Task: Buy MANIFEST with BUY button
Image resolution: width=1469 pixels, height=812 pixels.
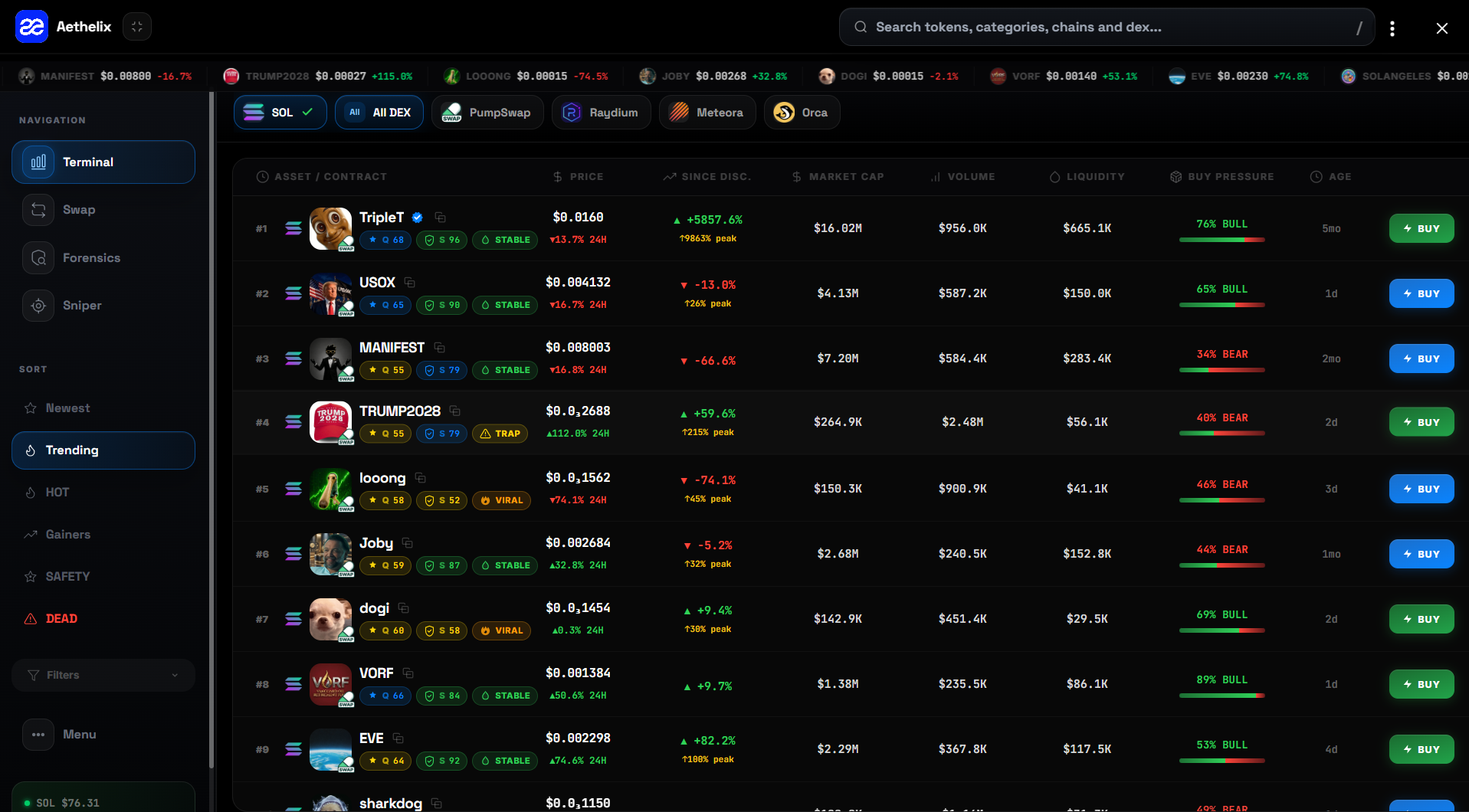Action: 1421,359
